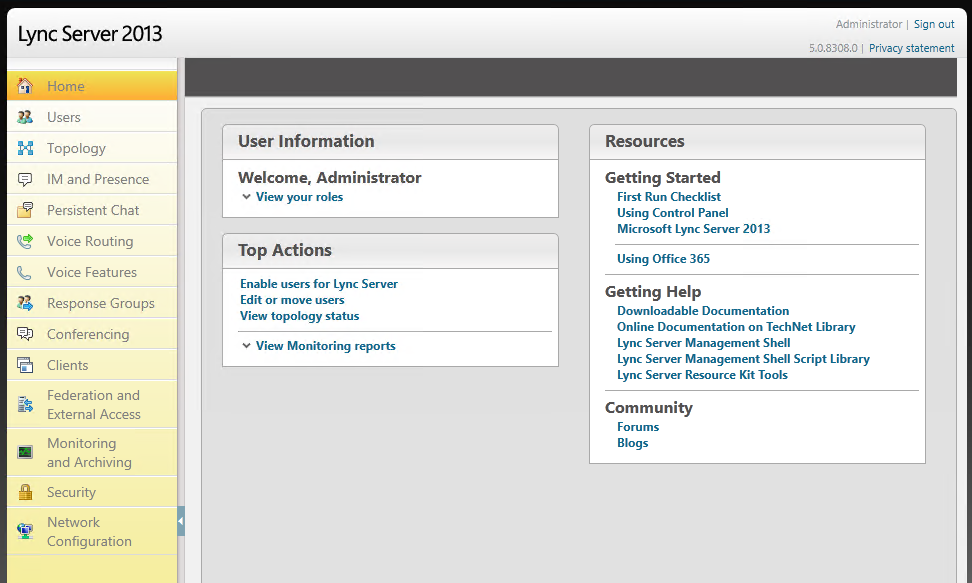Image resolution: width=972 pixels, height=583 pixels.
Task: Click Enable users for Lync Server
Action: [x=319, y=283]
